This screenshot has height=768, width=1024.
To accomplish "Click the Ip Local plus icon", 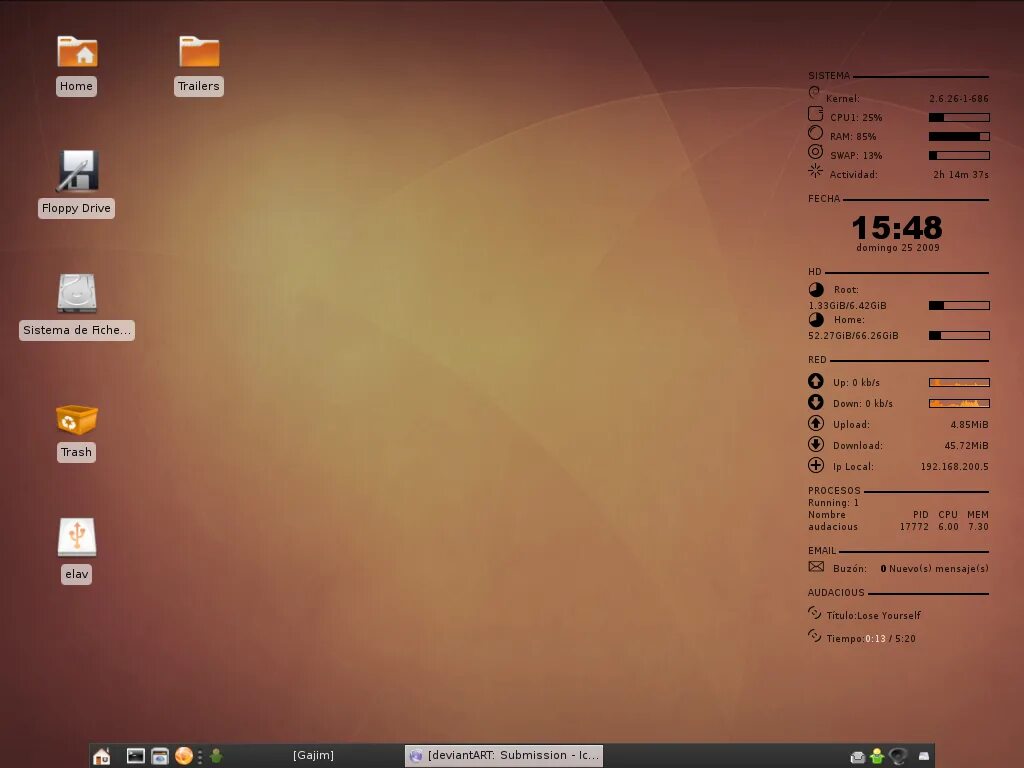I will (816, 465).
